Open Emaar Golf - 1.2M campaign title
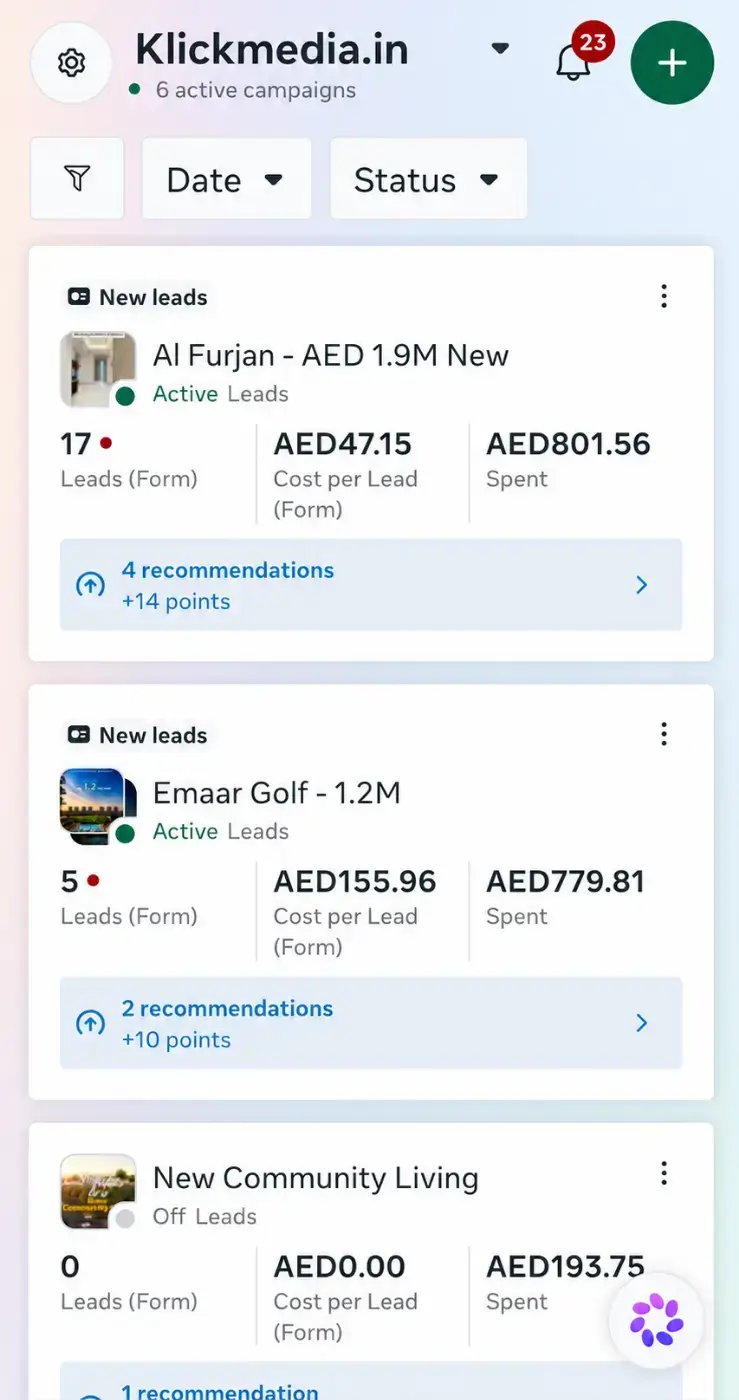 pyautogui.click(x=277, y=793)
